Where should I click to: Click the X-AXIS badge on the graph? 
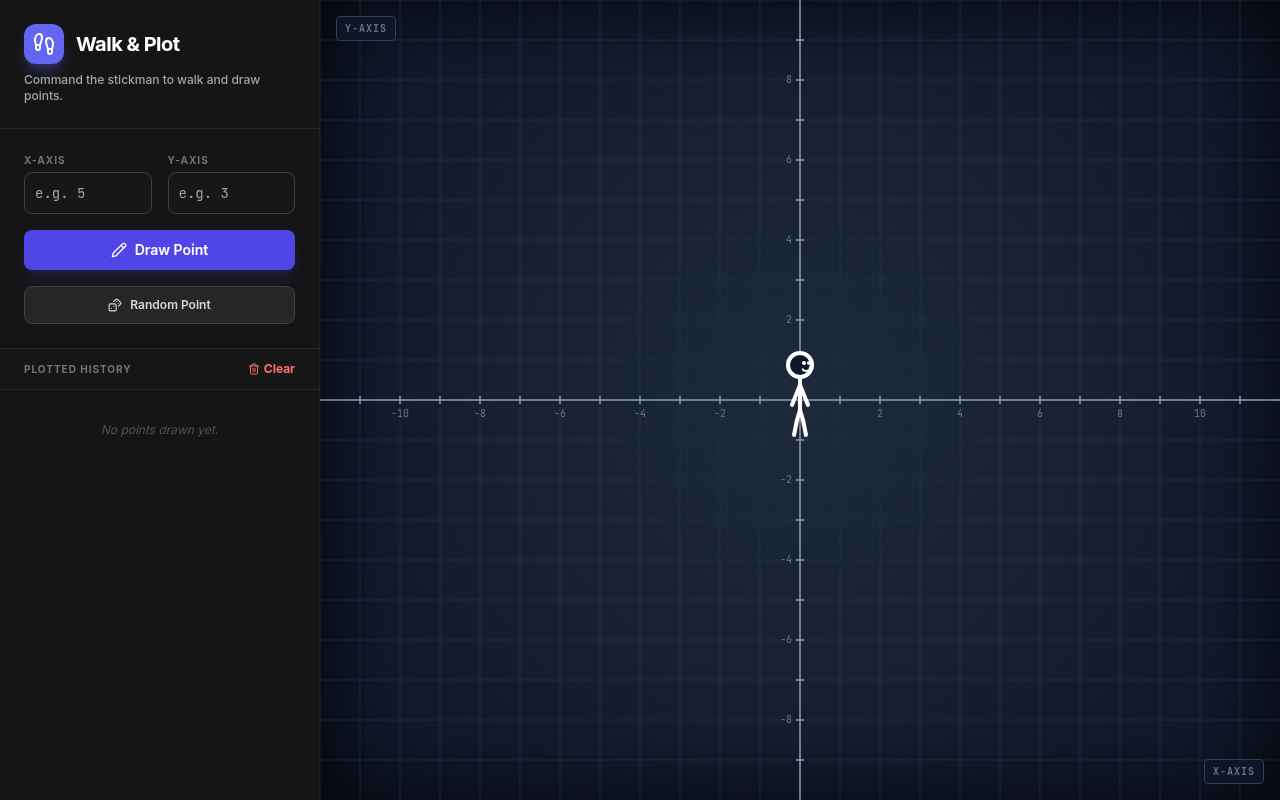coord(1234,771)
